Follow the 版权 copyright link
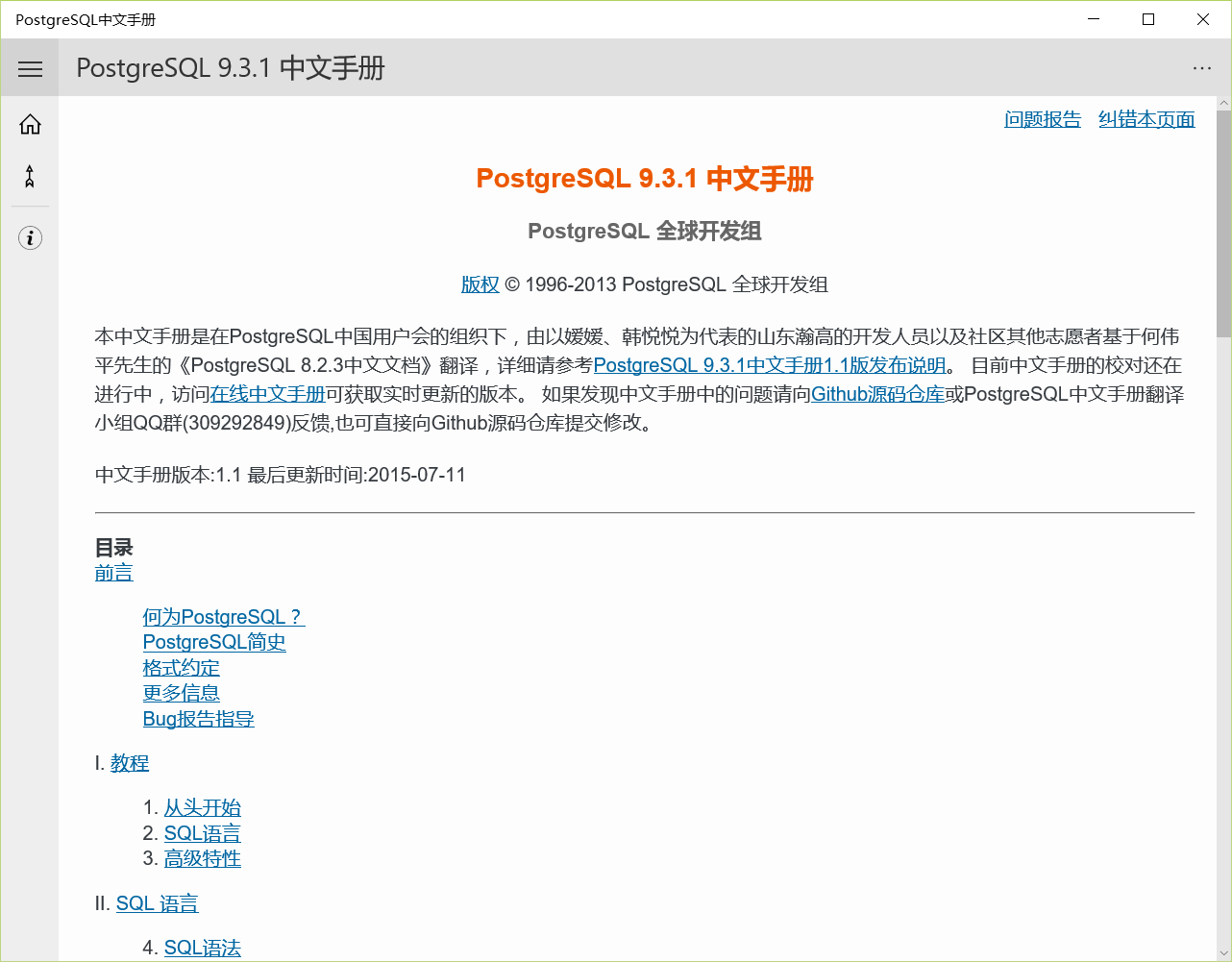Viewport: 1232px width, 962px height. coord(480,284)
